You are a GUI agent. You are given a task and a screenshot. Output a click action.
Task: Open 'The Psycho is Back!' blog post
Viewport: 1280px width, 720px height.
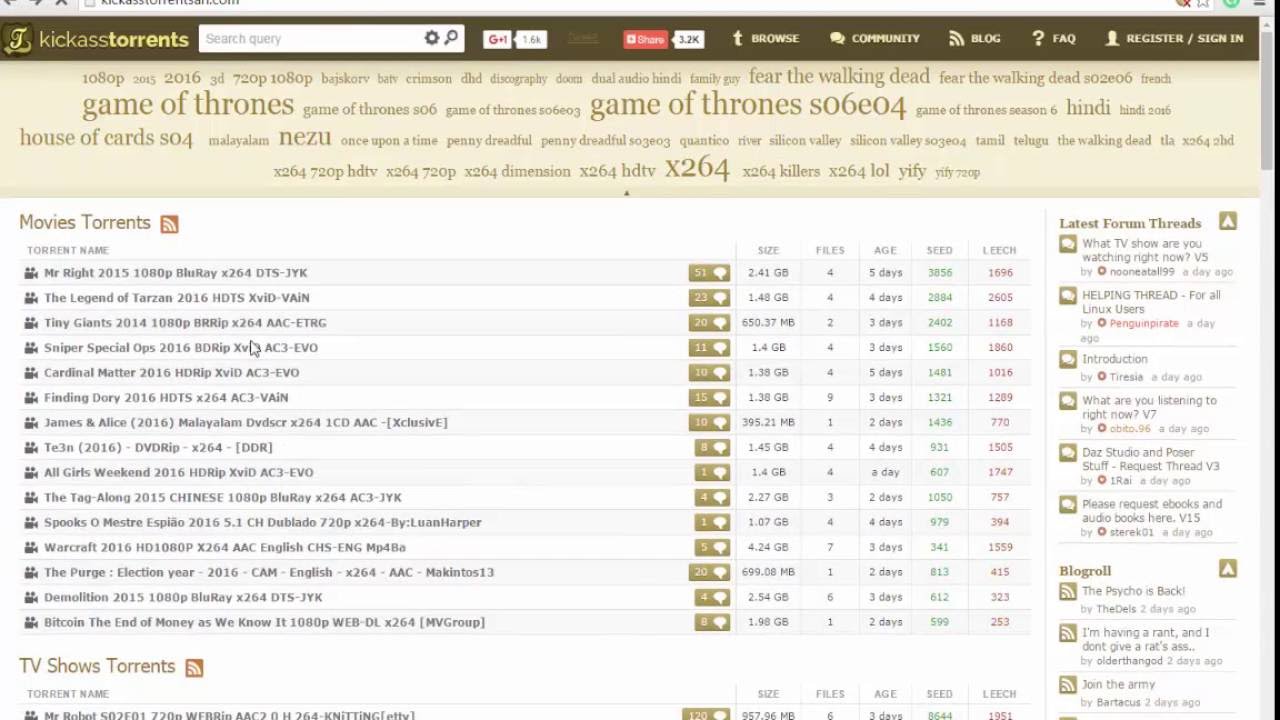(1133, 591)
